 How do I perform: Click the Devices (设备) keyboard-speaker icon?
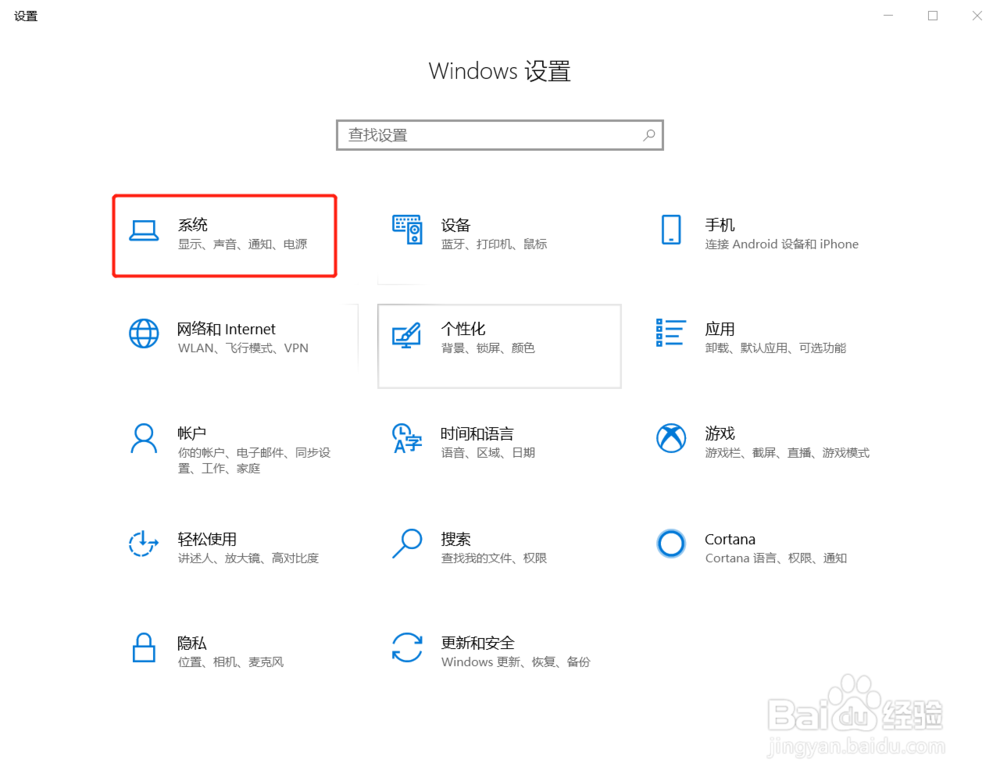407,230
